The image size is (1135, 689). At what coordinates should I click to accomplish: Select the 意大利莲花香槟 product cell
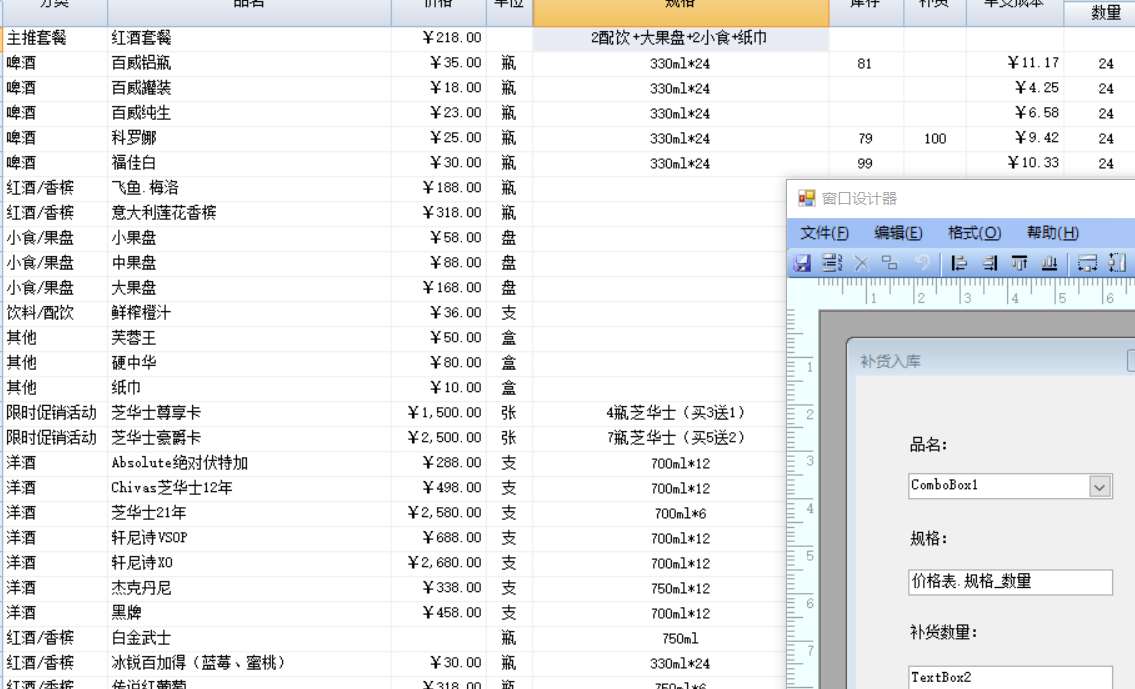pos(250,213)
